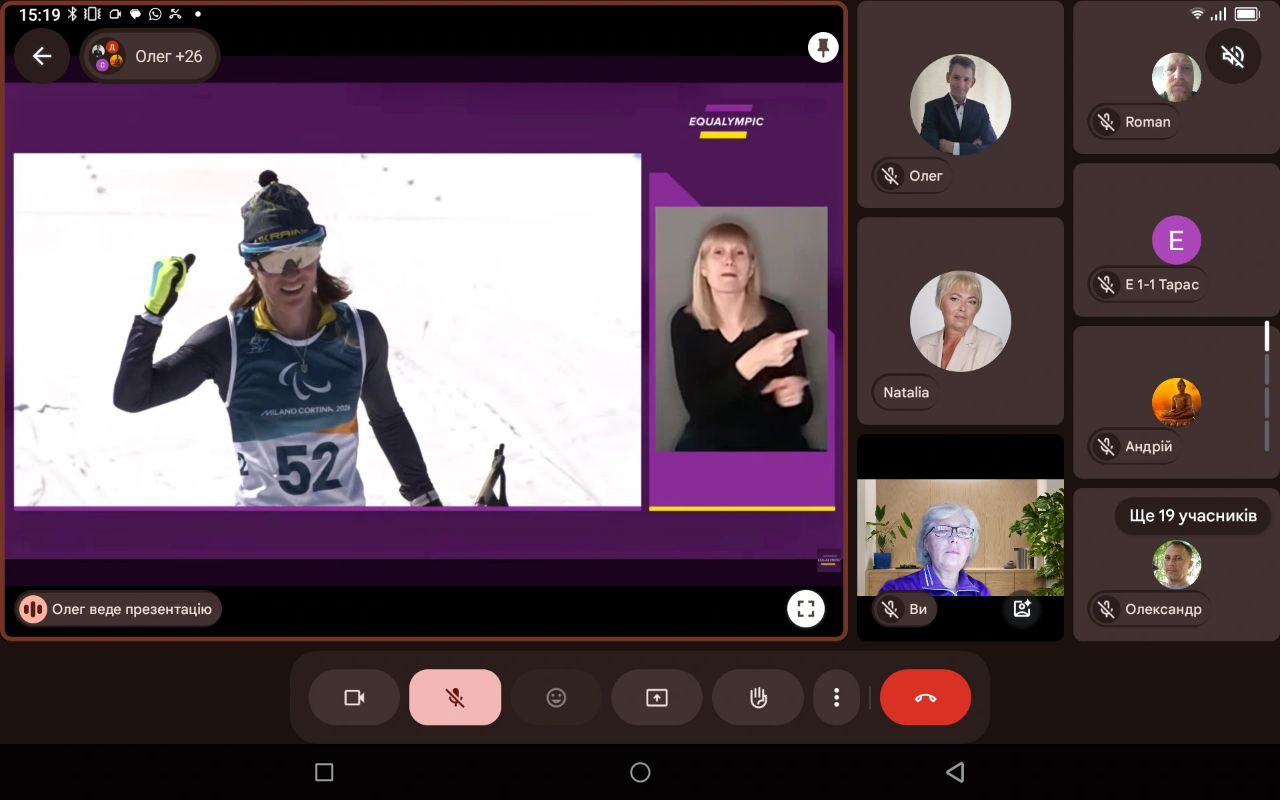
Task: Select Natalia's participant avatar
Action: pos(960,321)
